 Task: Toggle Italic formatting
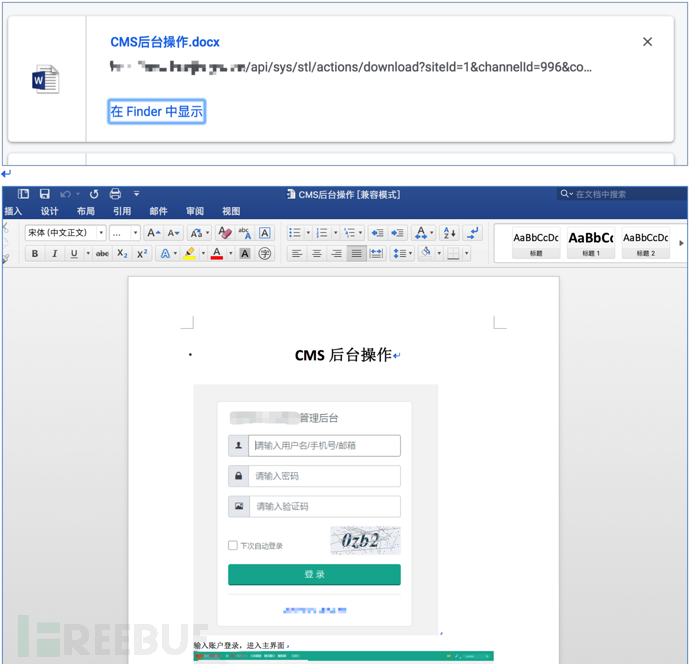click(x=55, y=253)
